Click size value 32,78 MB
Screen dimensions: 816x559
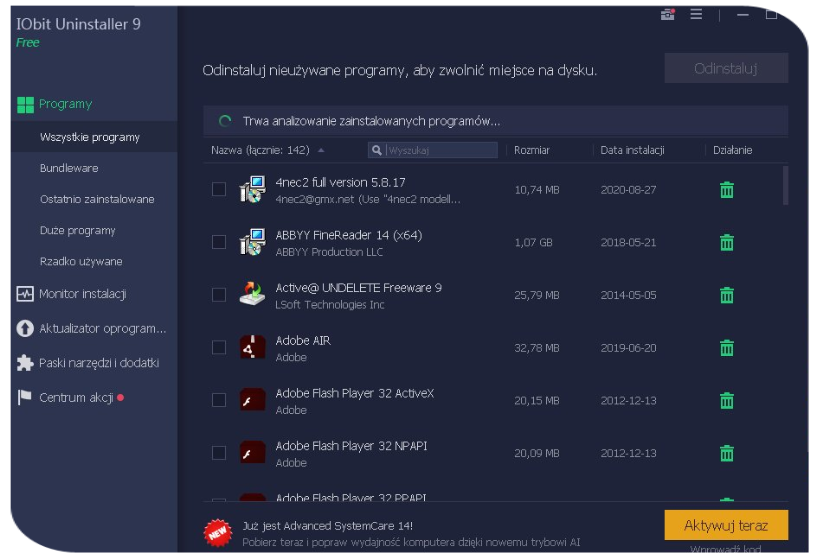[537, 348]
